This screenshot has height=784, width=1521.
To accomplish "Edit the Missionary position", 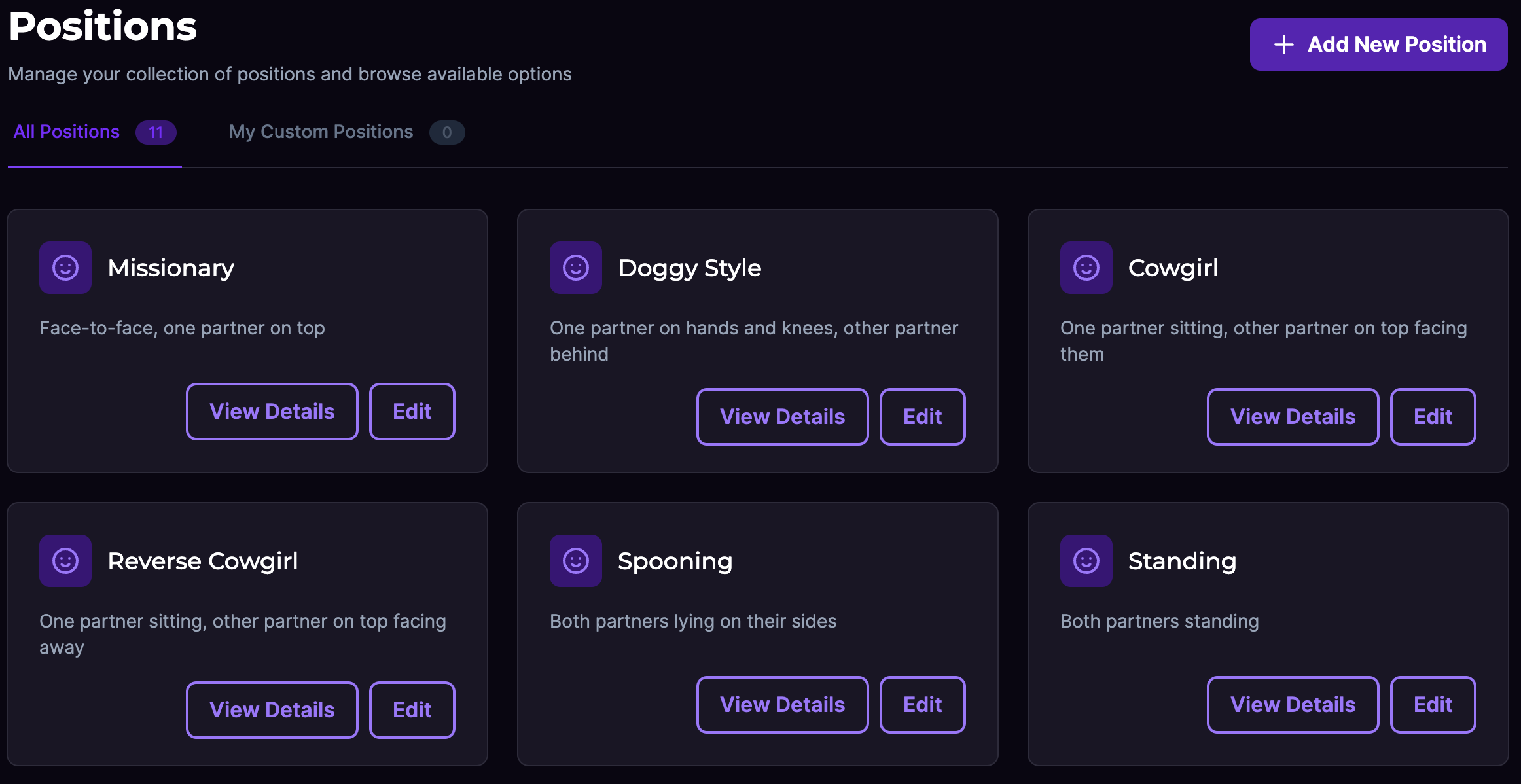I will 412,412.
